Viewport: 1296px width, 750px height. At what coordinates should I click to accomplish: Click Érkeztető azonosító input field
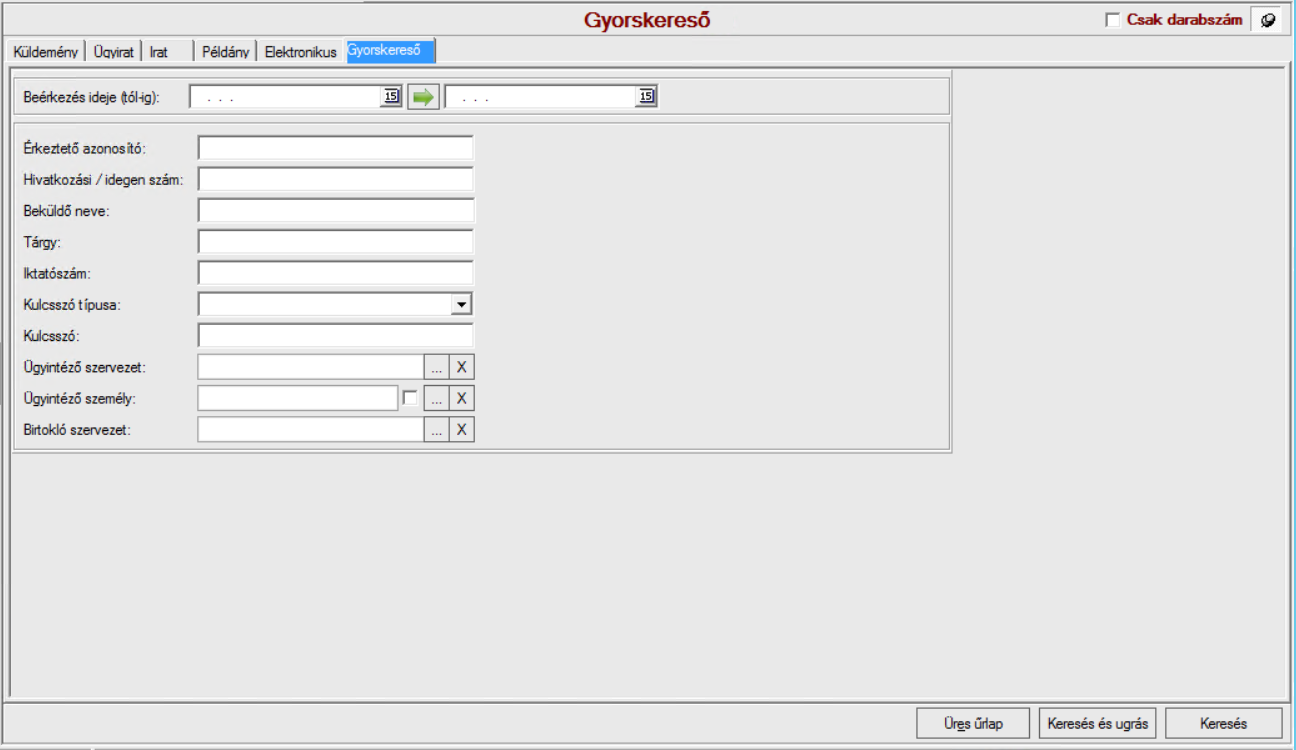335,148
